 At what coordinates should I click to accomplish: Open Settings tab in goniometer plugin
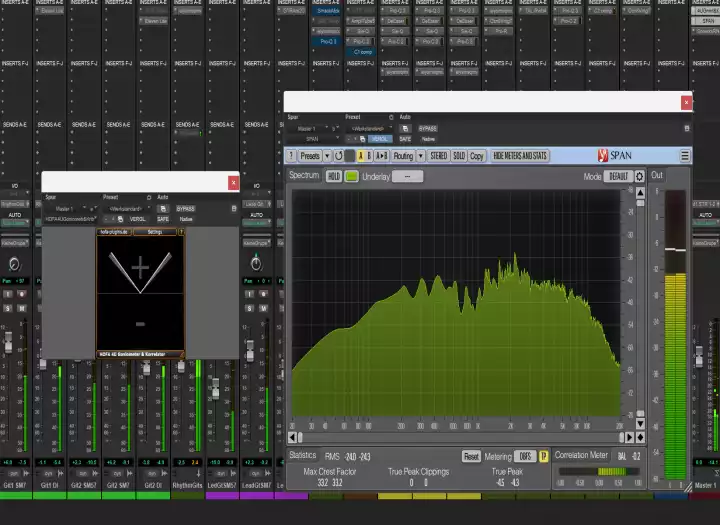tap(155, 232)
